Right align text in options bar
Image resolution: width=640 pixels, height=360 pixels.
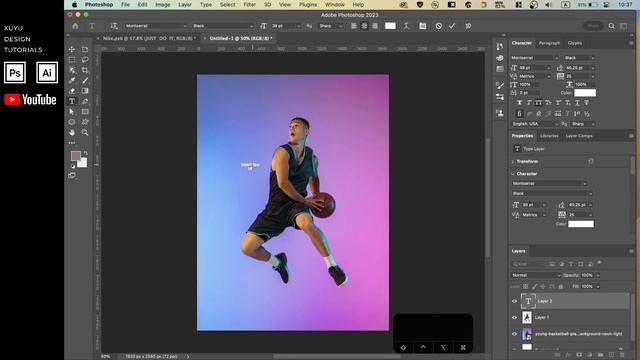375,26
